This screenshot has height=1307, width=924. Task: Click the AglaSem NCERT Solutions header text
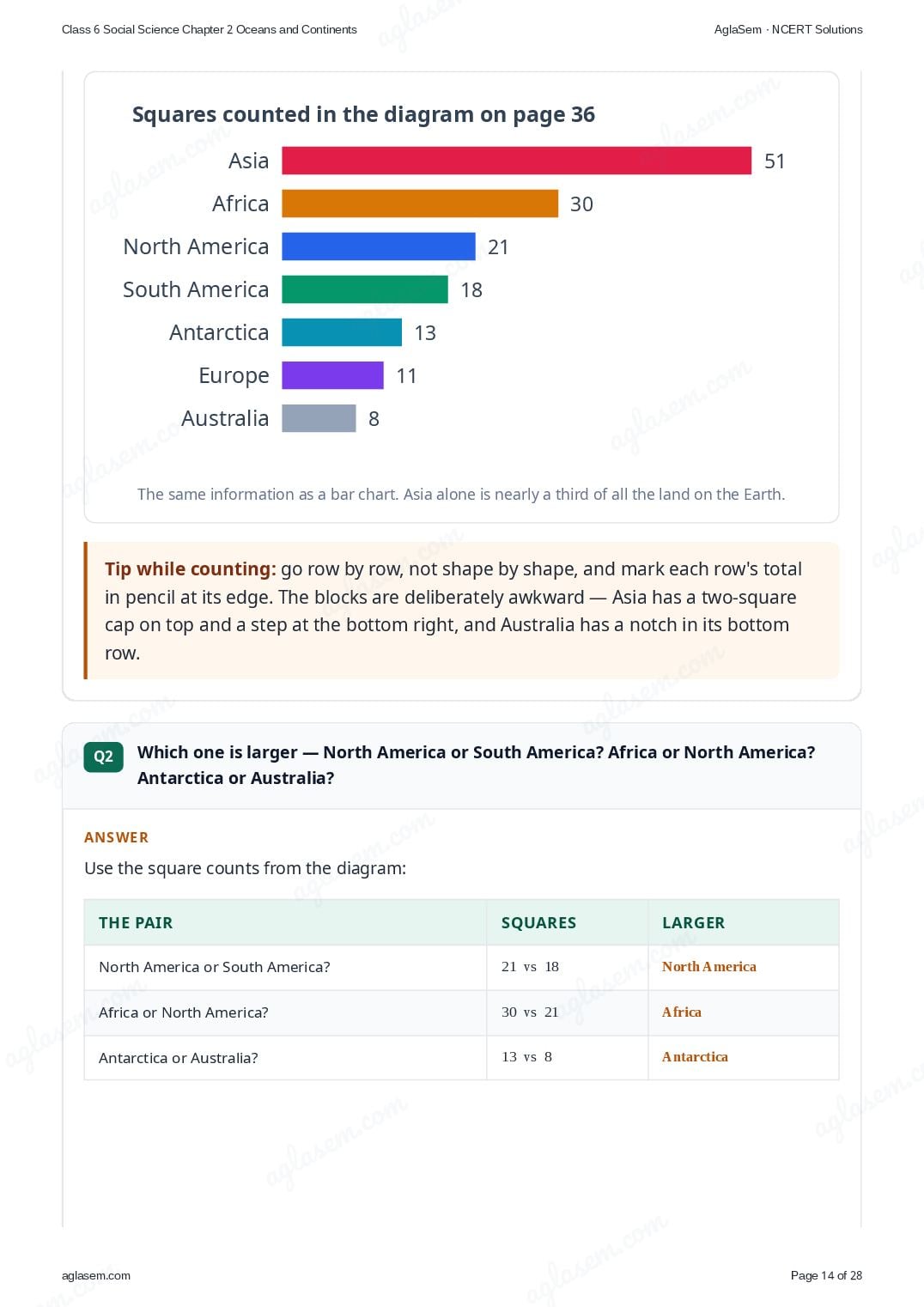pos(788,29)
